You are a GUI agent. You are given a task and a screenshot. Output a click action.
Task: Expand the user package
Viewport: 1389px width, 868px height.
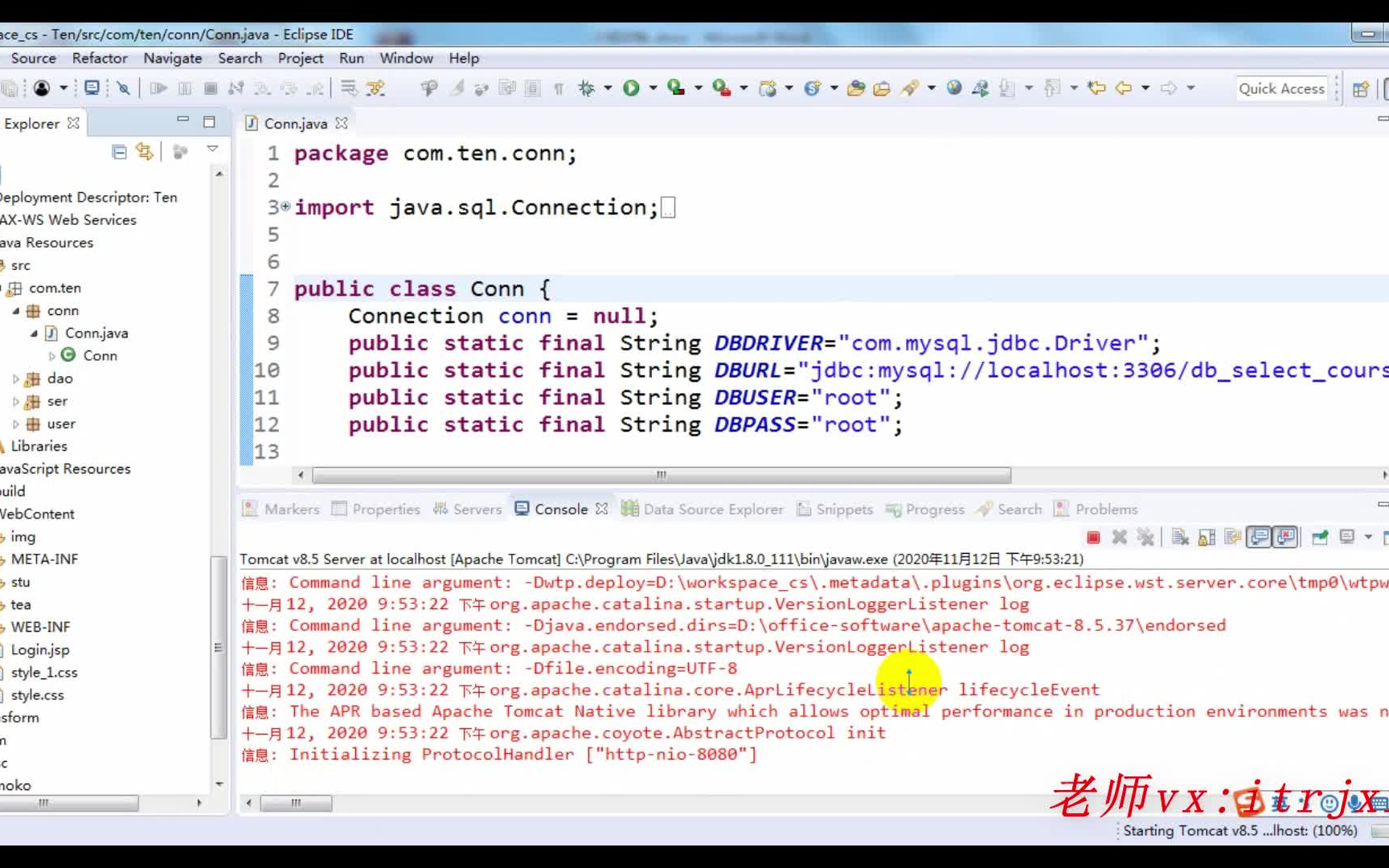point(16,424)
